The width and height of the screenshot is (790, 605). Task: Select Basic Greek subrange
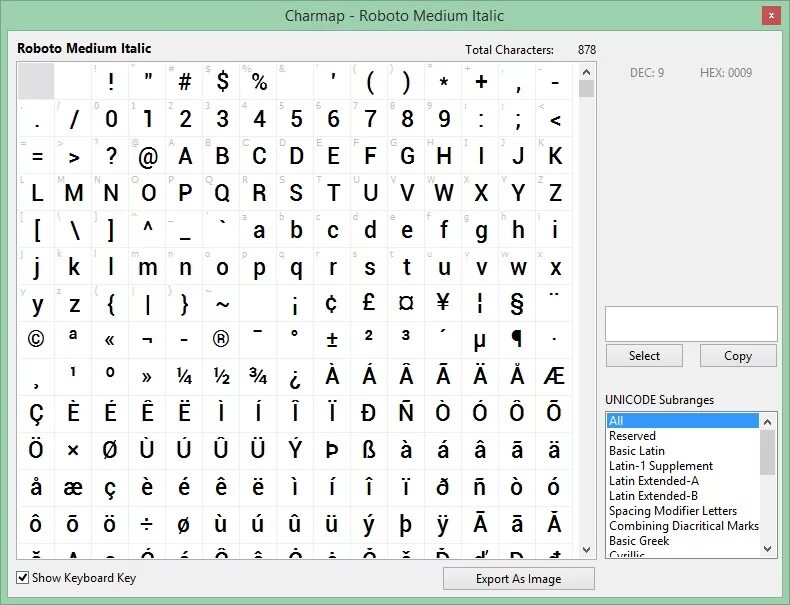tap(683, 541)
